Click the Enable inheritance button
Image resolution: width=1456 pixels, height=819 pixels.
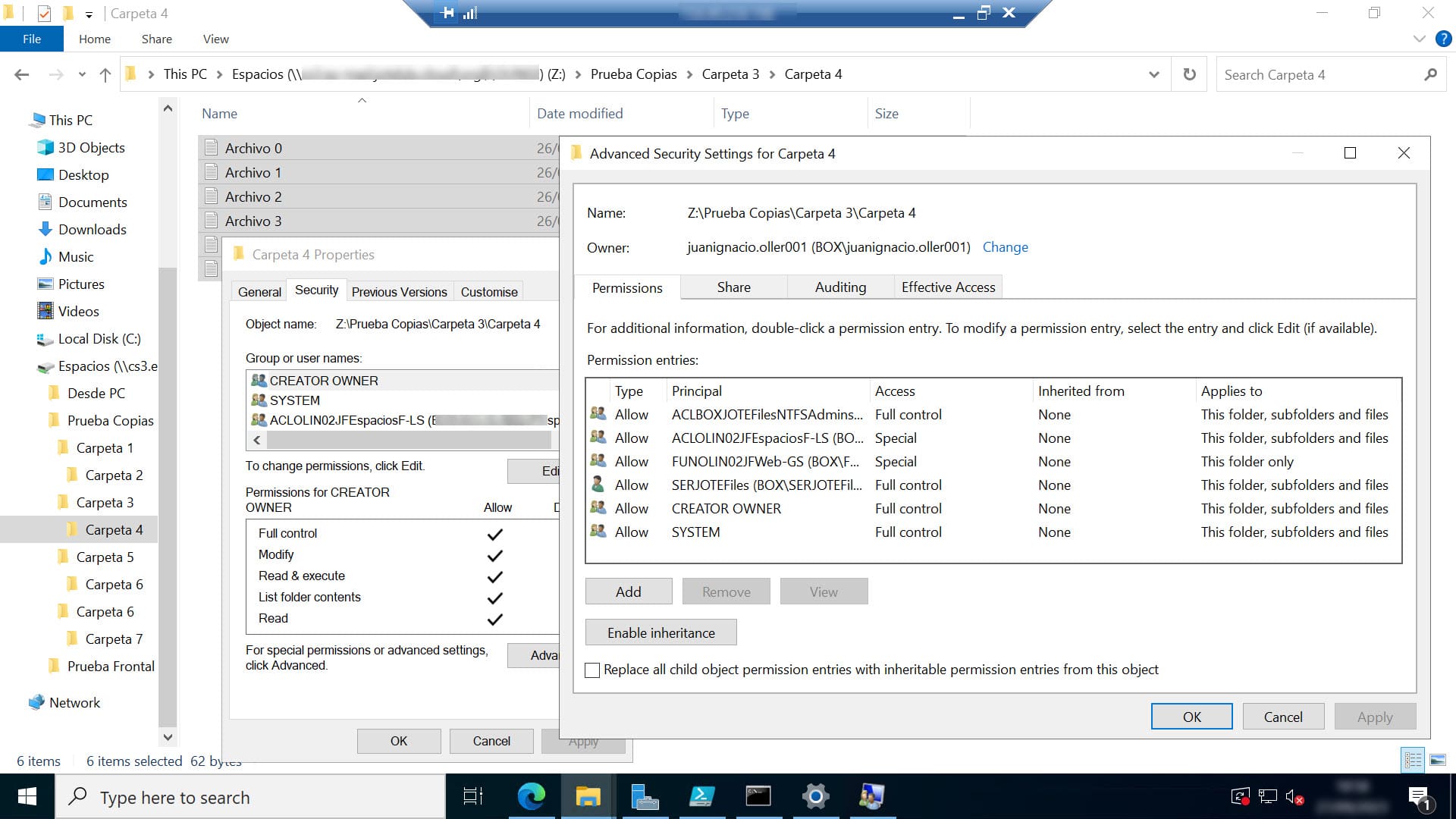point(660,632)
